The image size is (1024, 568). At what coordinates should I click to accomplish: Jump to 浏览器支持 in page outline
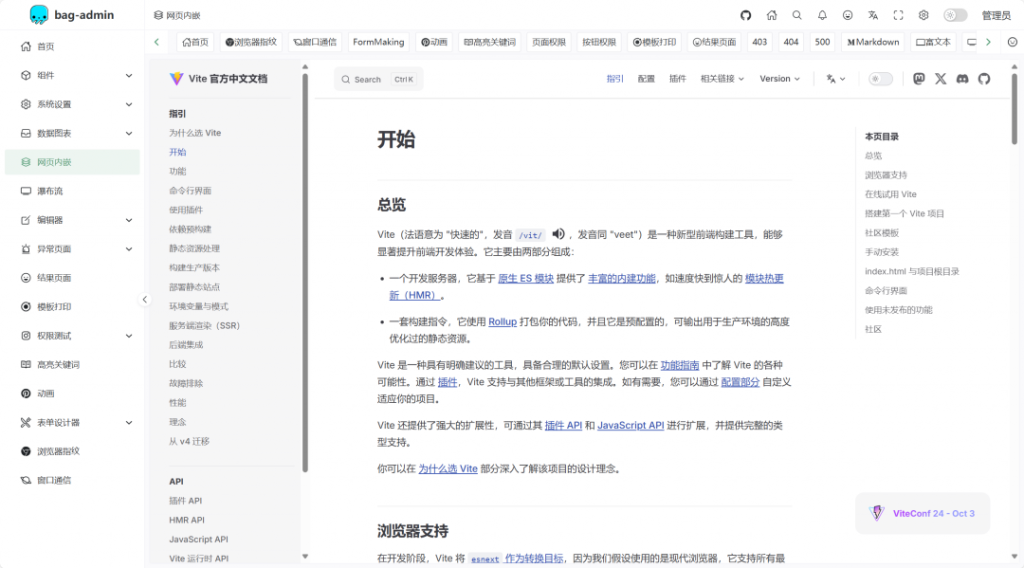[886, 175]
